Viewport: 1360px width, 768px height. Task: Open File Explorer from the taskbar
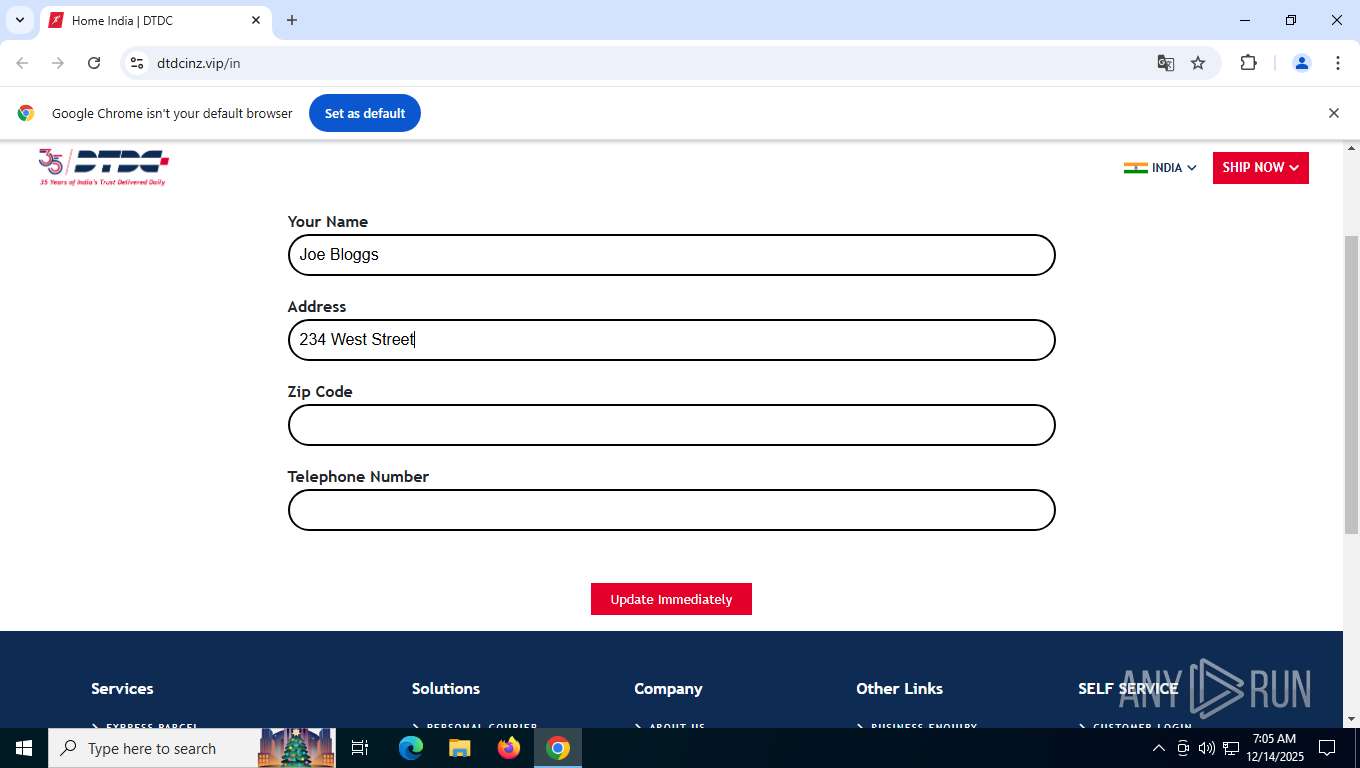(x=459, y=748)
